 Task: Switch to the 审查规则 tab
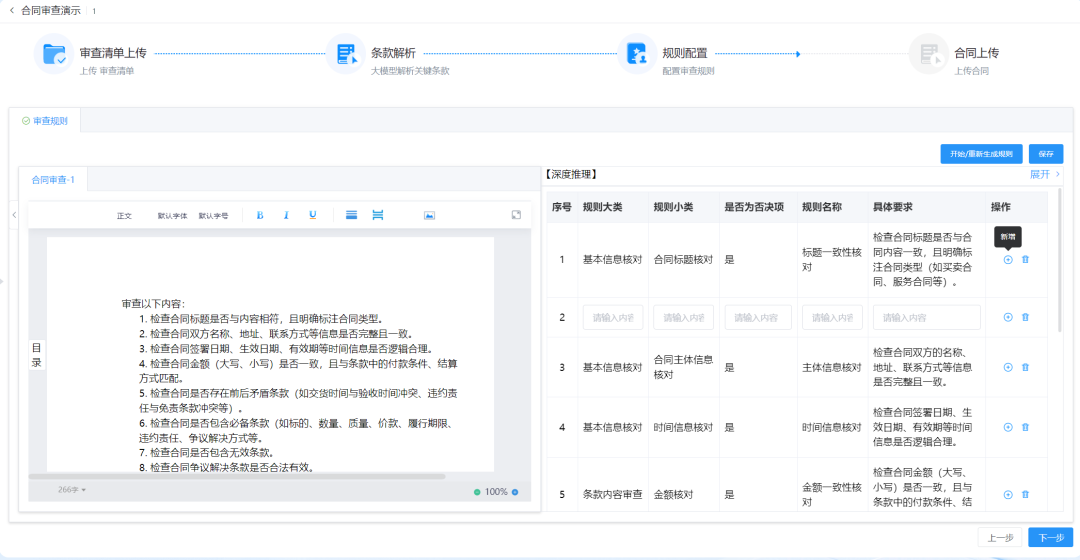[45, 121]
